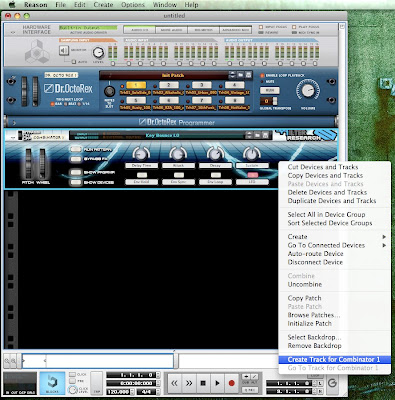Select loop slot 4 button in Dr.OctoRex
This screenshot has width=395, height=400.
(234, 85)
